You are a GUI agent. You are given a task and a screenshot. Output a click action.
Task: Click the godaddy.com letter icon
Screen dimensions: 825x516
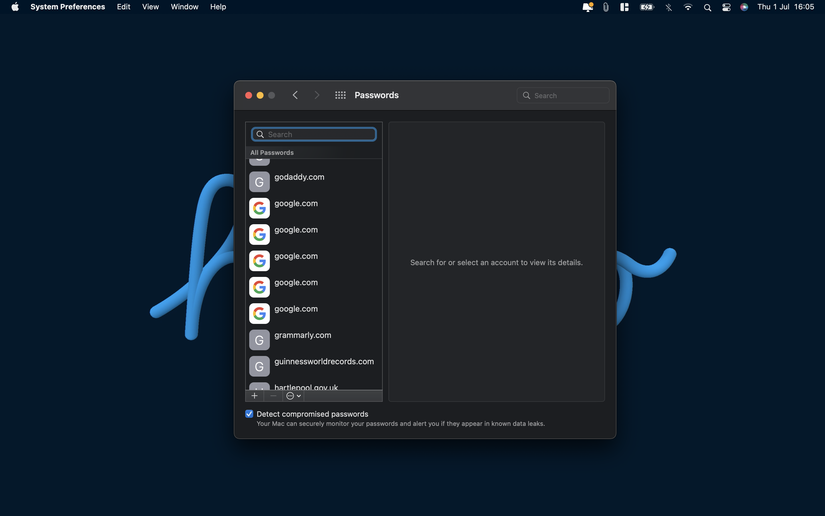[x=259, y=182]
